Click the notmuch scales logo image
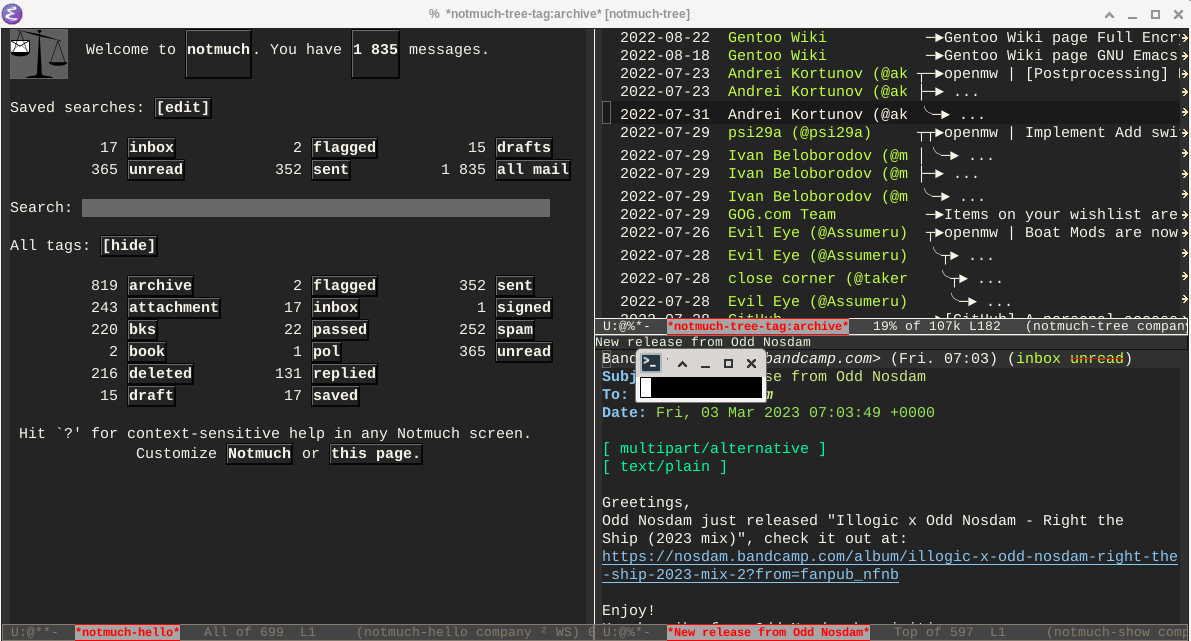This screenshot has height=641, width=1191. (x=39, y=54)
